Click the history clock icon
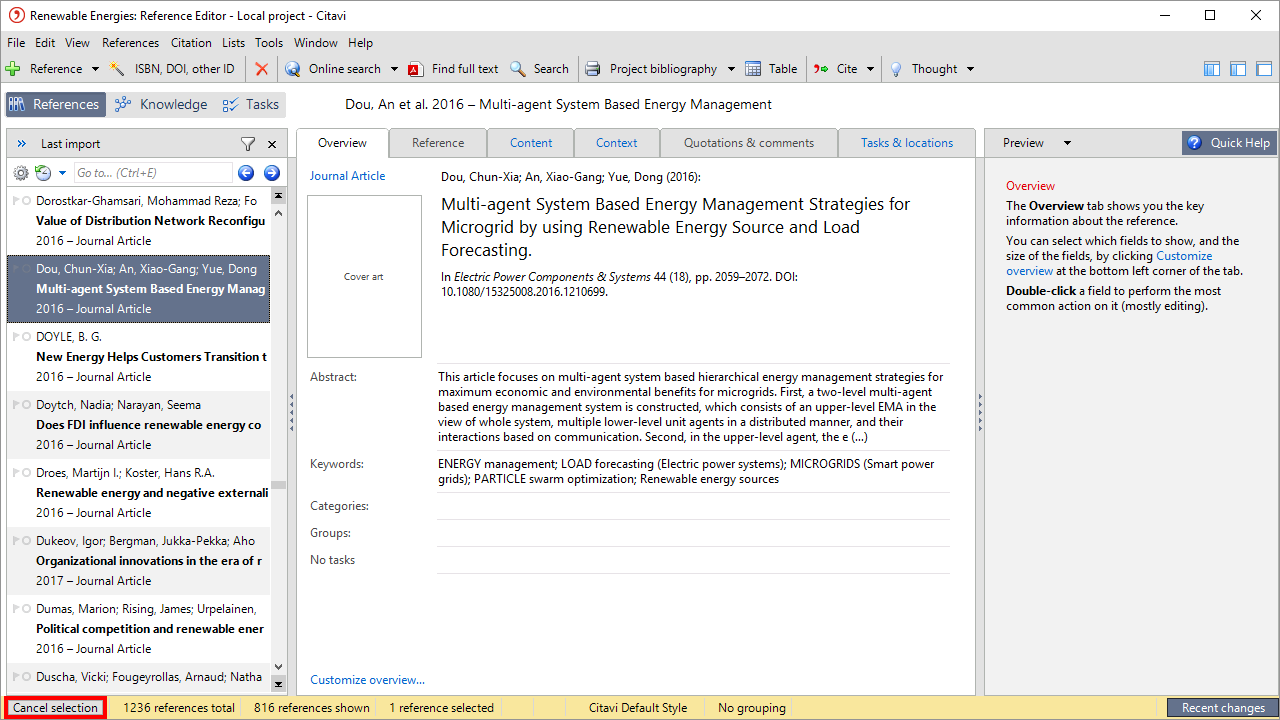 (x=43, y=173)
